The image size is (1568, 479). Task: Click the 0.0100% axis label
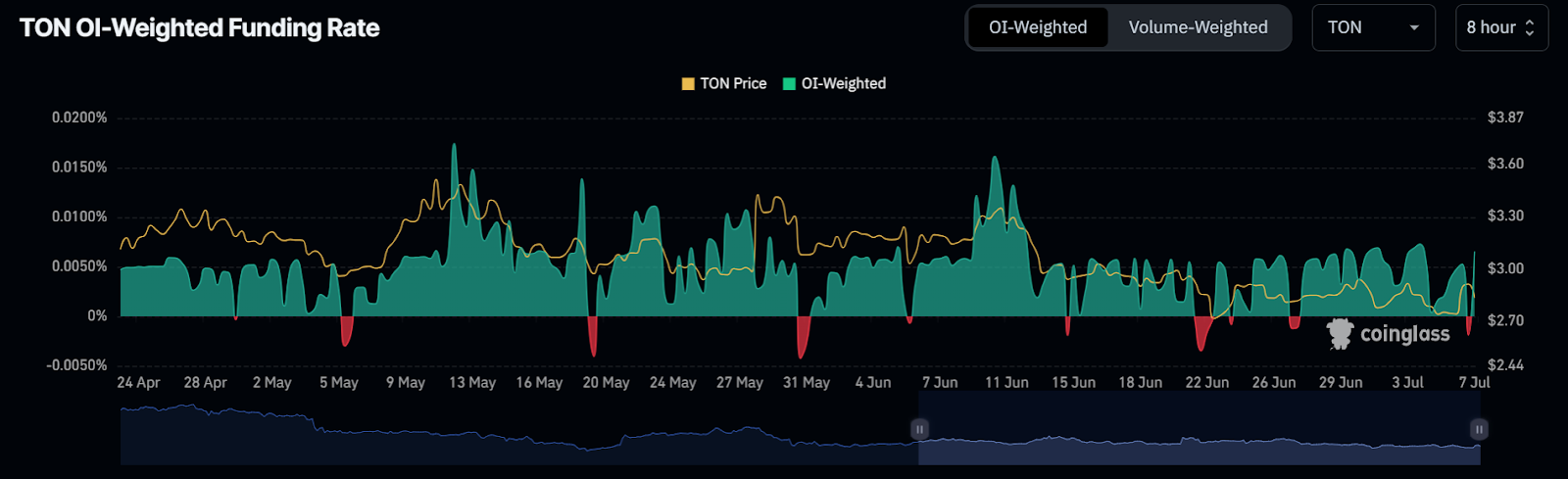(79, 216)
